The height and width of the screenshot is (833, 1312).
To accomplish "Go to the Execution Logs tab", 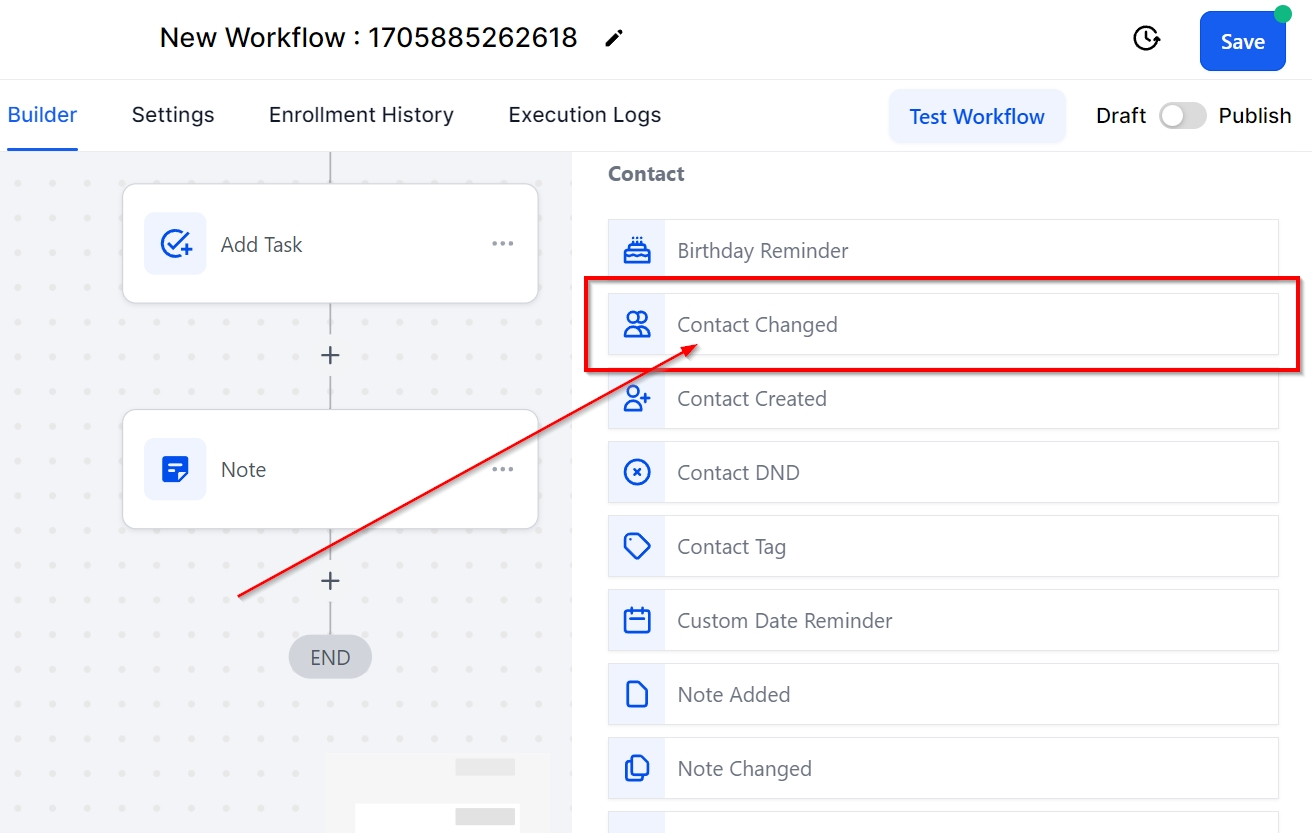I will [584, 115].
